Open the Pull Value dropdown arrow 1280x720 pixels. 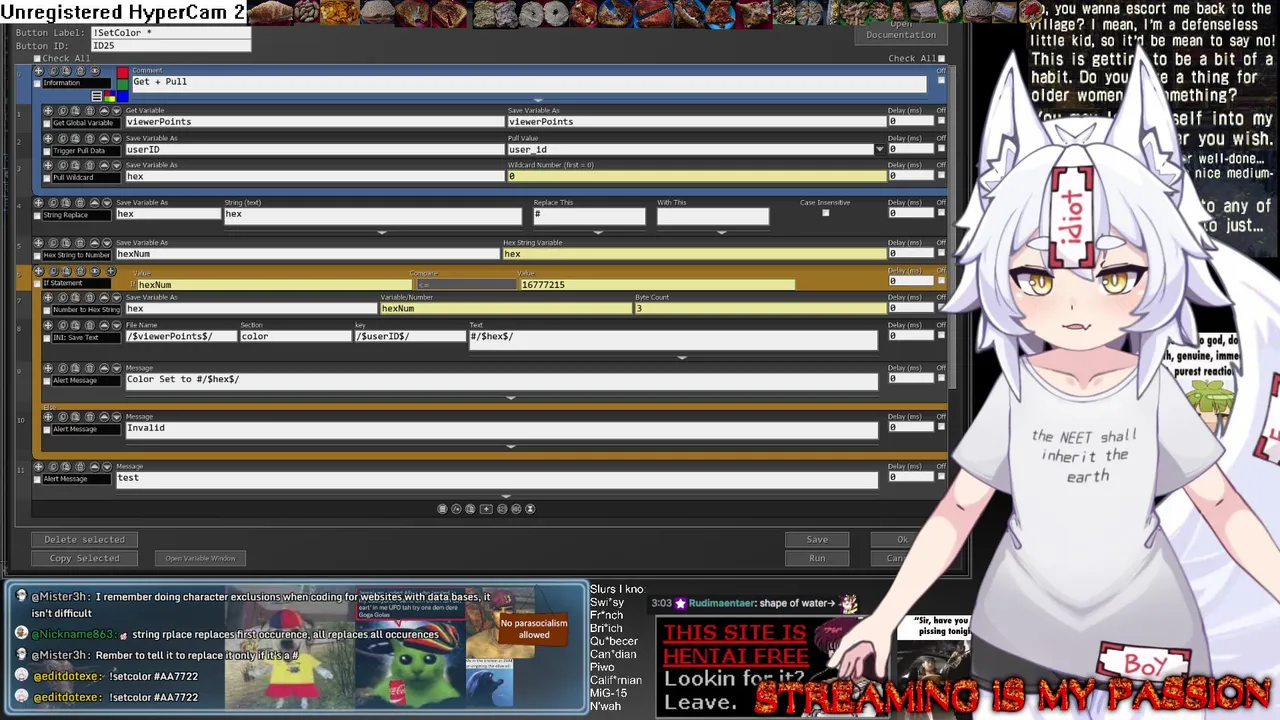click(880, 149)
